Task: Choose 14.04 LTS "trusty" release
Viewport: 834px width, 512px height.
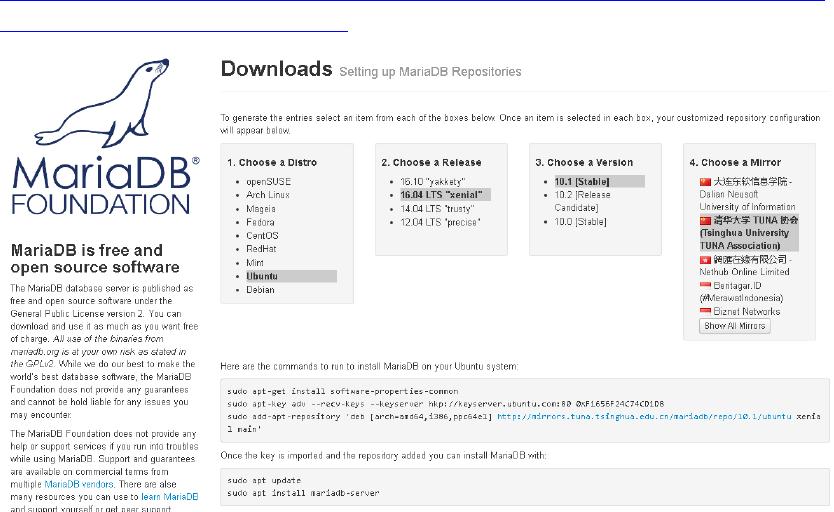Action: pyautogui.click(x=437, y=208)
